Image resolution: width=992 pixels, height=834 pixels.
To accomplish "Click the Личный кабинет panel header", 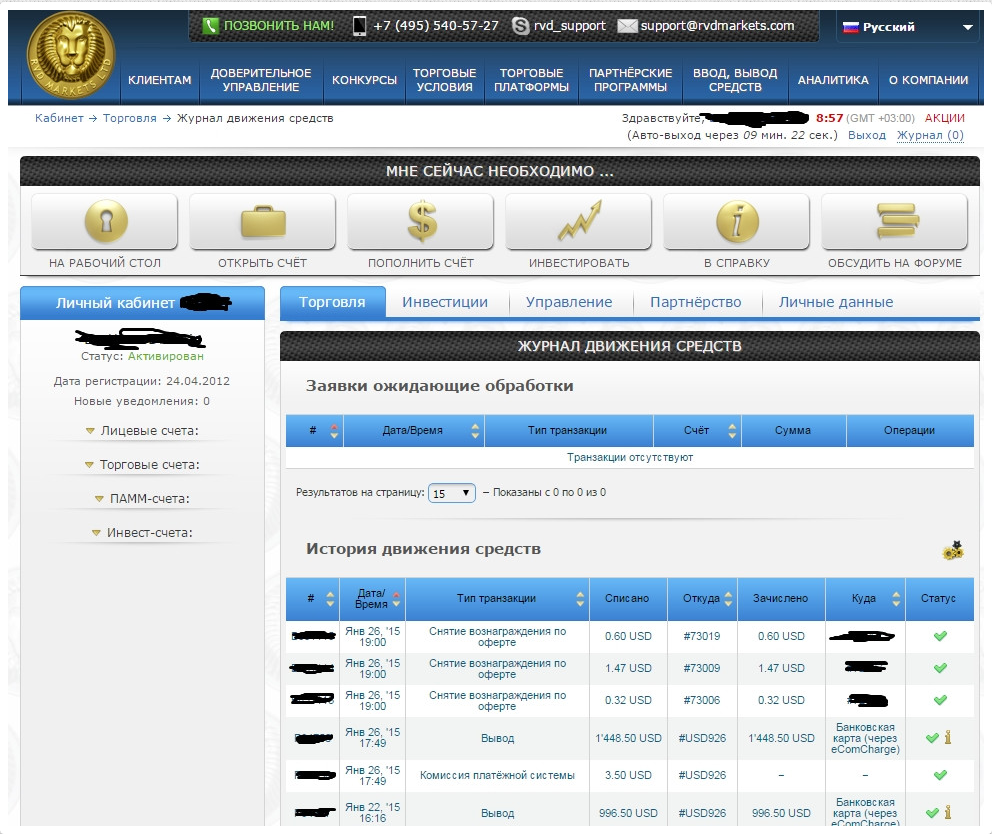I will click(x=142, y=303).
